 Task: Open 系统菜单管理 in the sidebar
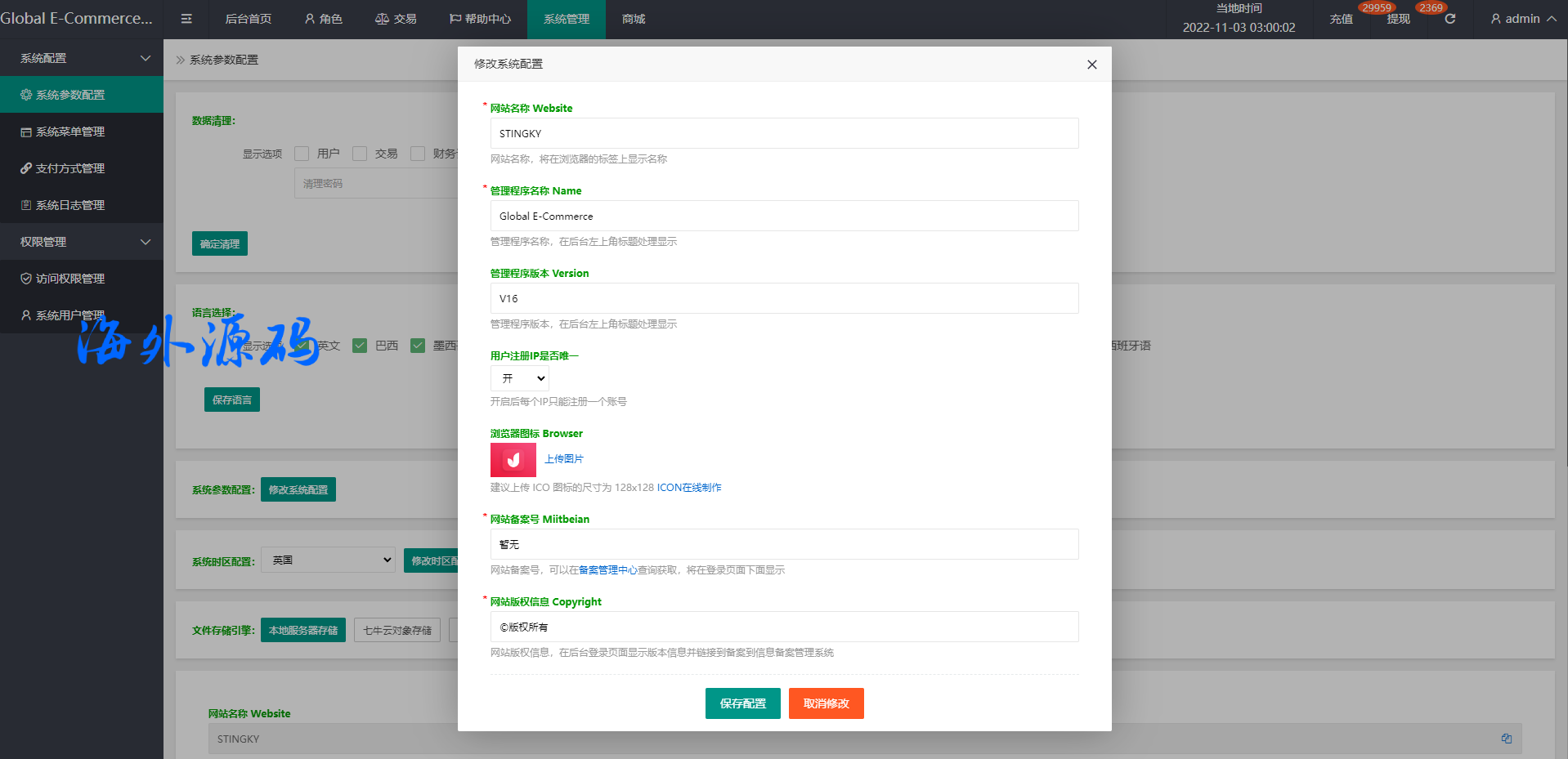point(70,132)
